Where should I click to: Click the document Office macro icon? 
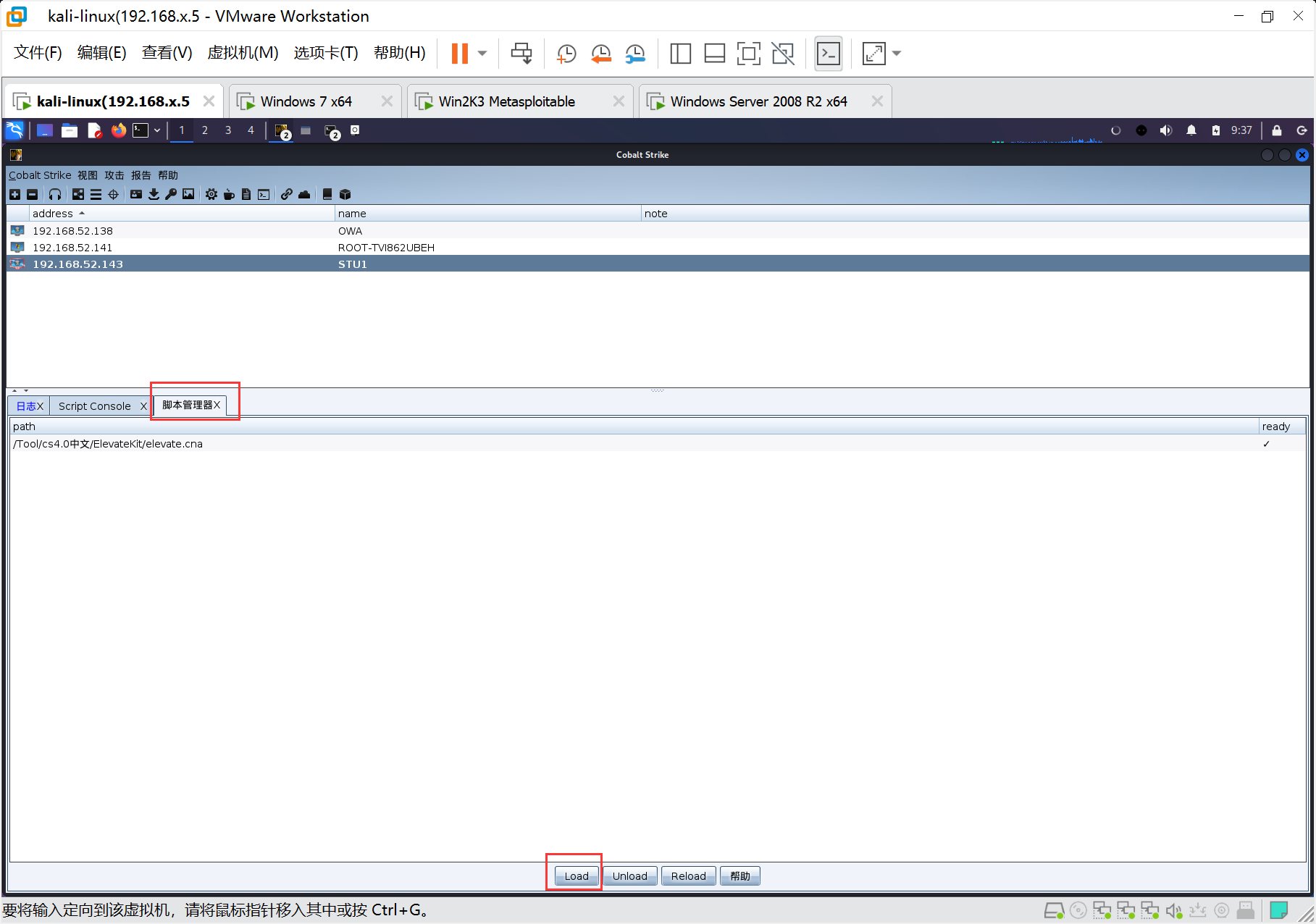pos(246,194)
